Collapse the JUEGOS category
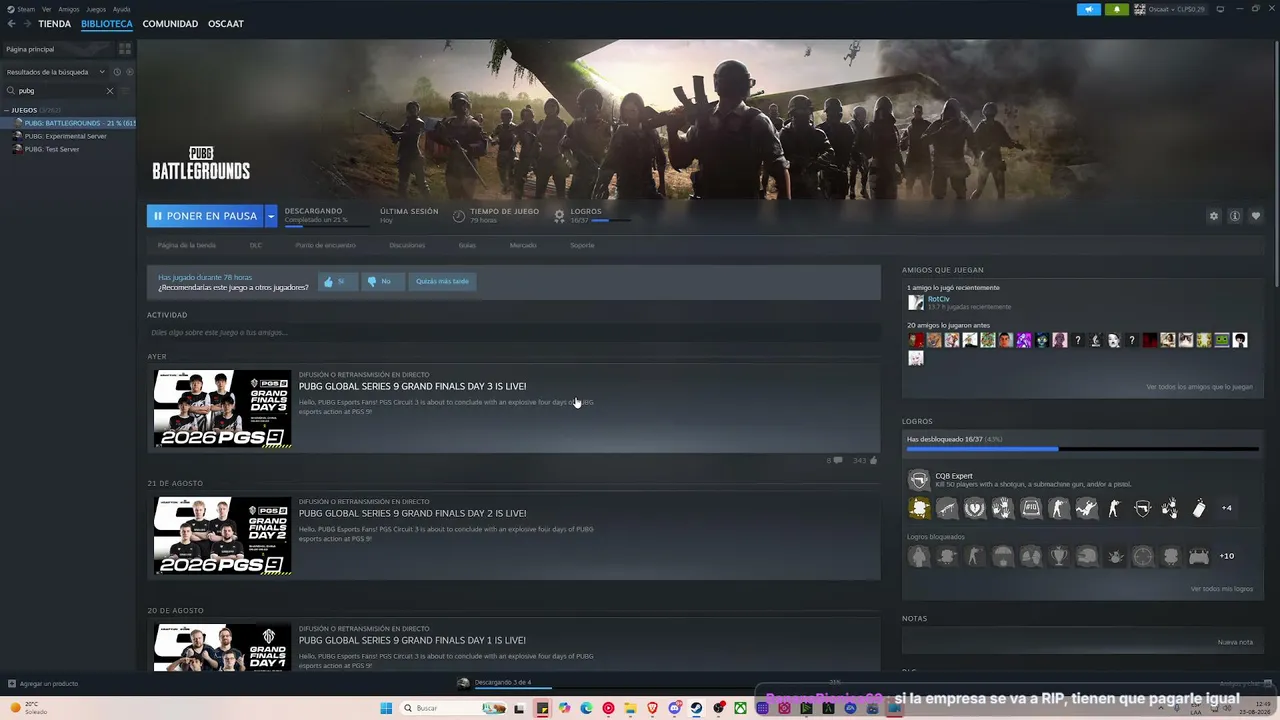Viewport: 1280px width, 720px height. [x=6, y=110]
